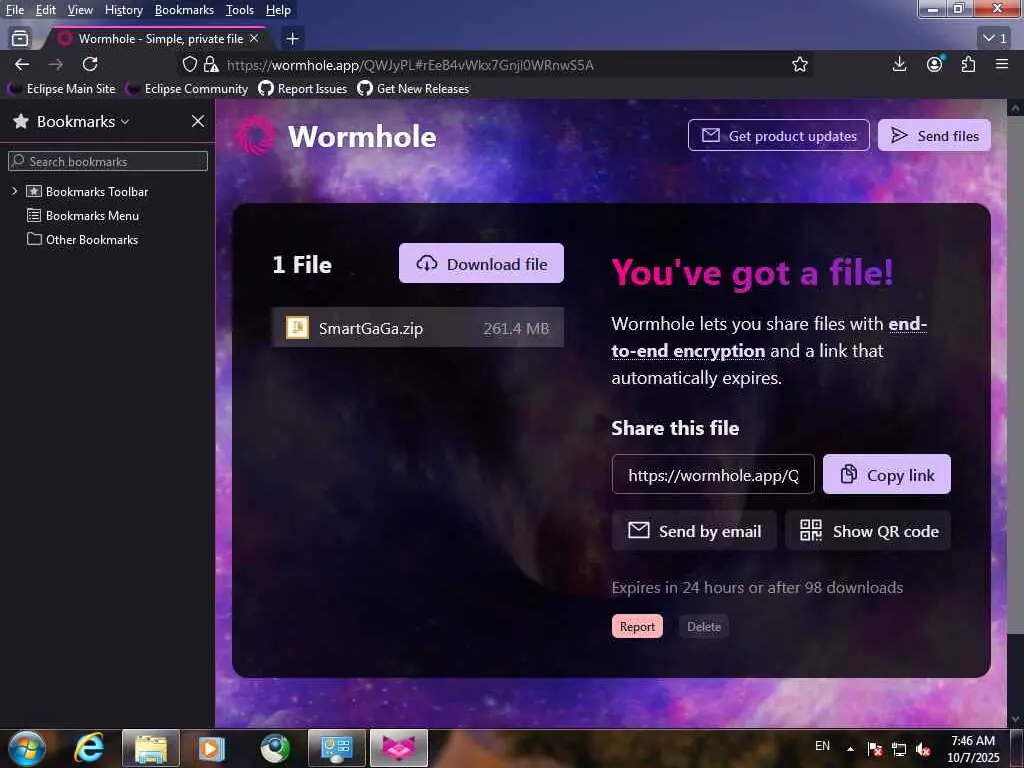The image size is (1024, 768).
Task: Click the Download file button
Action: (x=481, y=263)
